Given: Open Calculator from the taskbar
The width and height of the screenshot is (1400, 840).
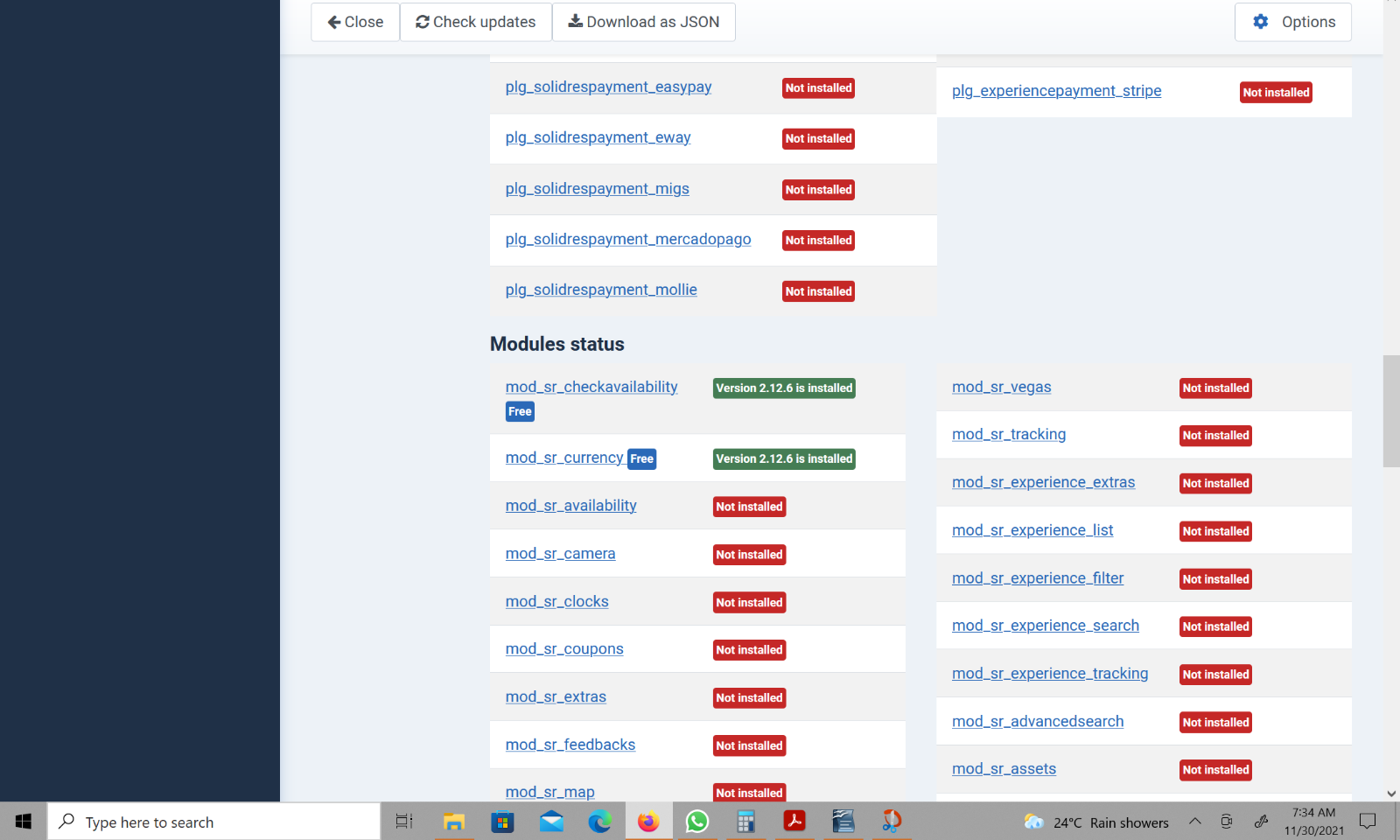Looking at the screenshot, I should (x=745, y=822).
